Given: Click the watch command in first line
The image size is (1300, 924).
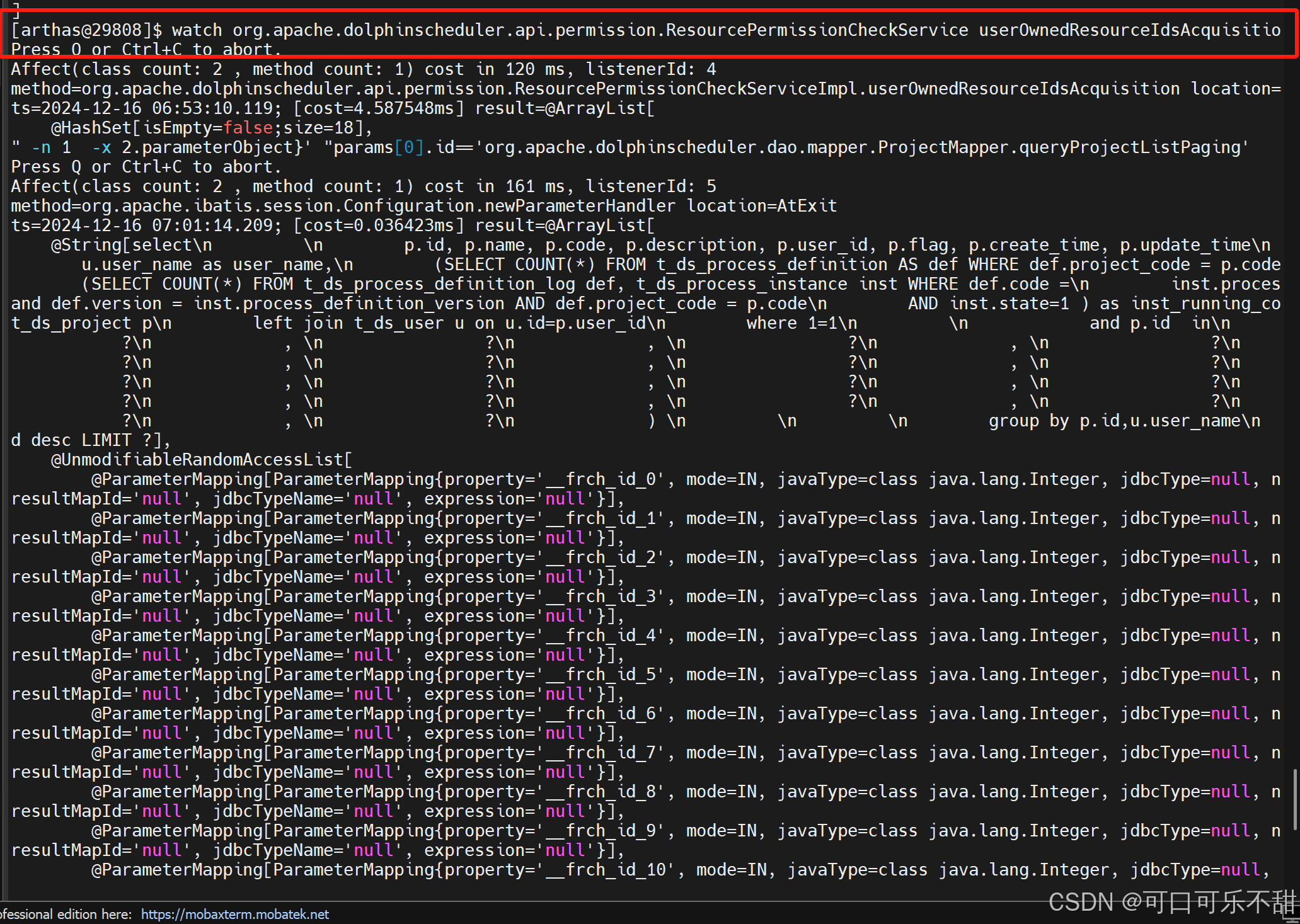Looking at the screenshot, I should [x=197, y=30].
